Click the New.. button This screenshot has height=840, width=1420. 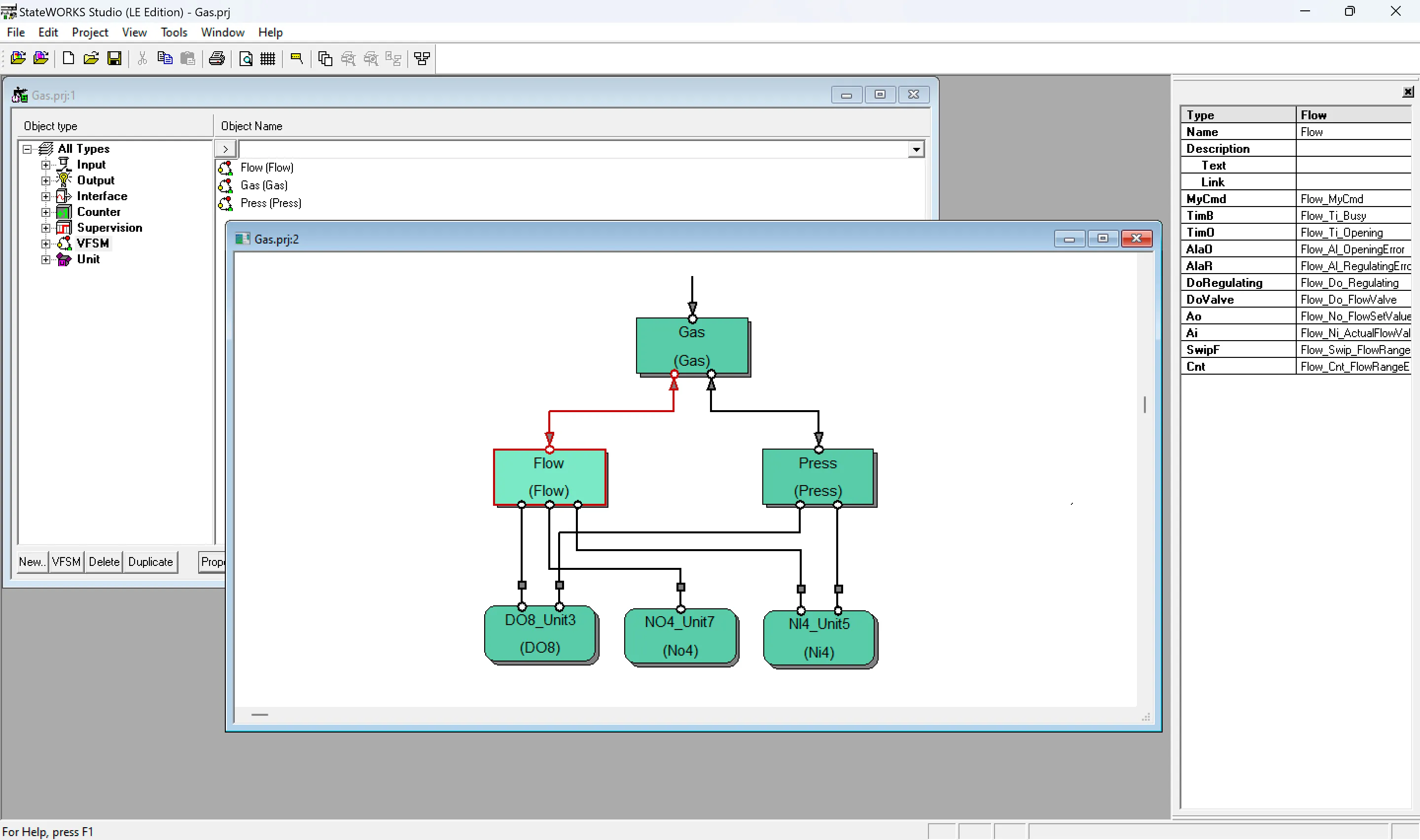pos(32,561)
